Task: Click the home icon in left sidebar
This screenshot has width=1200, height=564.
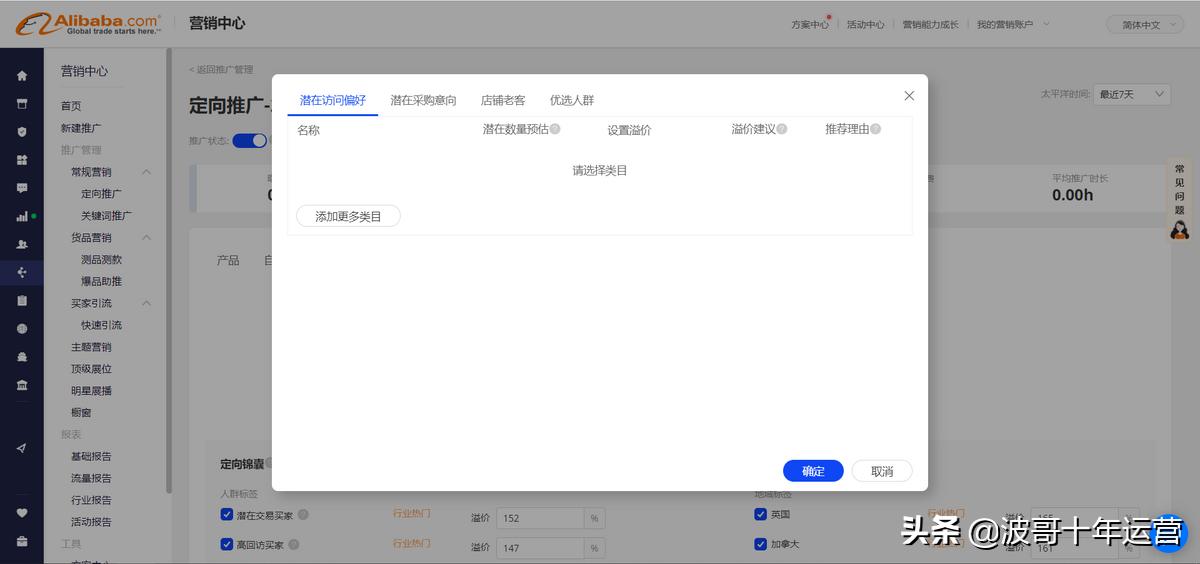Action: [22, 76]
